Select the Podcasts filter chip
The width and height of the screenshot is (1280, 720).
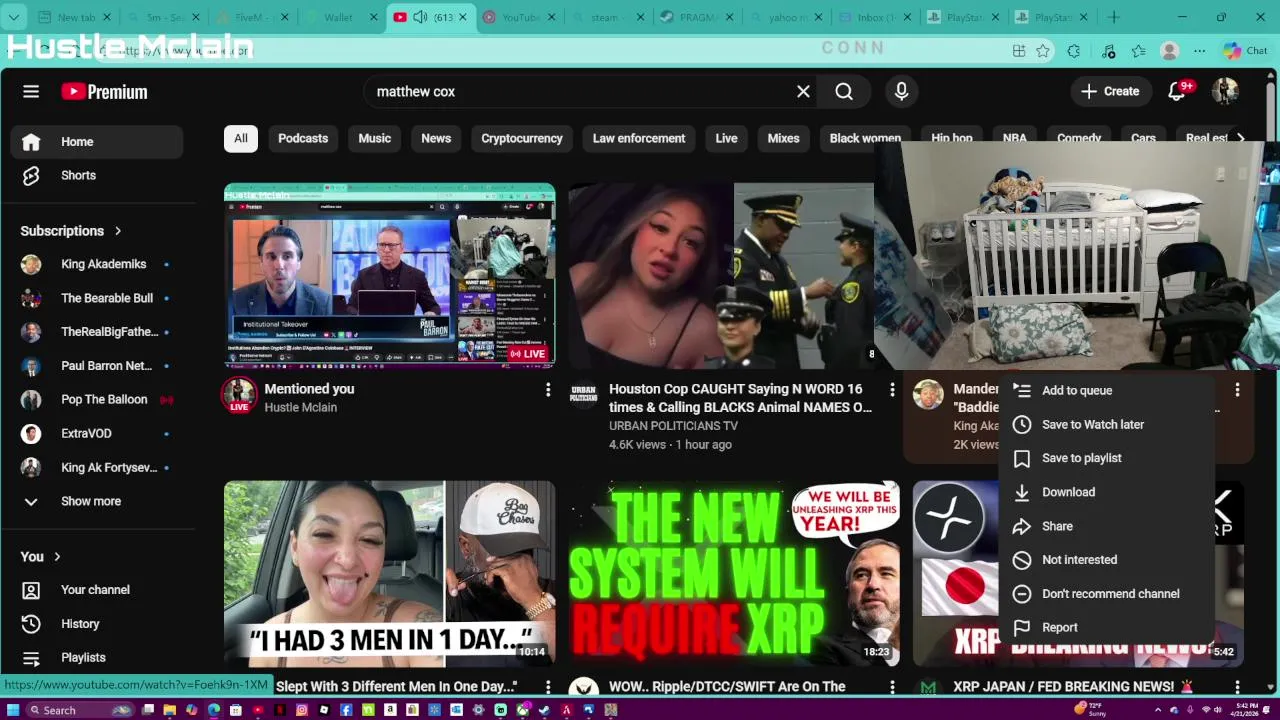303,138
